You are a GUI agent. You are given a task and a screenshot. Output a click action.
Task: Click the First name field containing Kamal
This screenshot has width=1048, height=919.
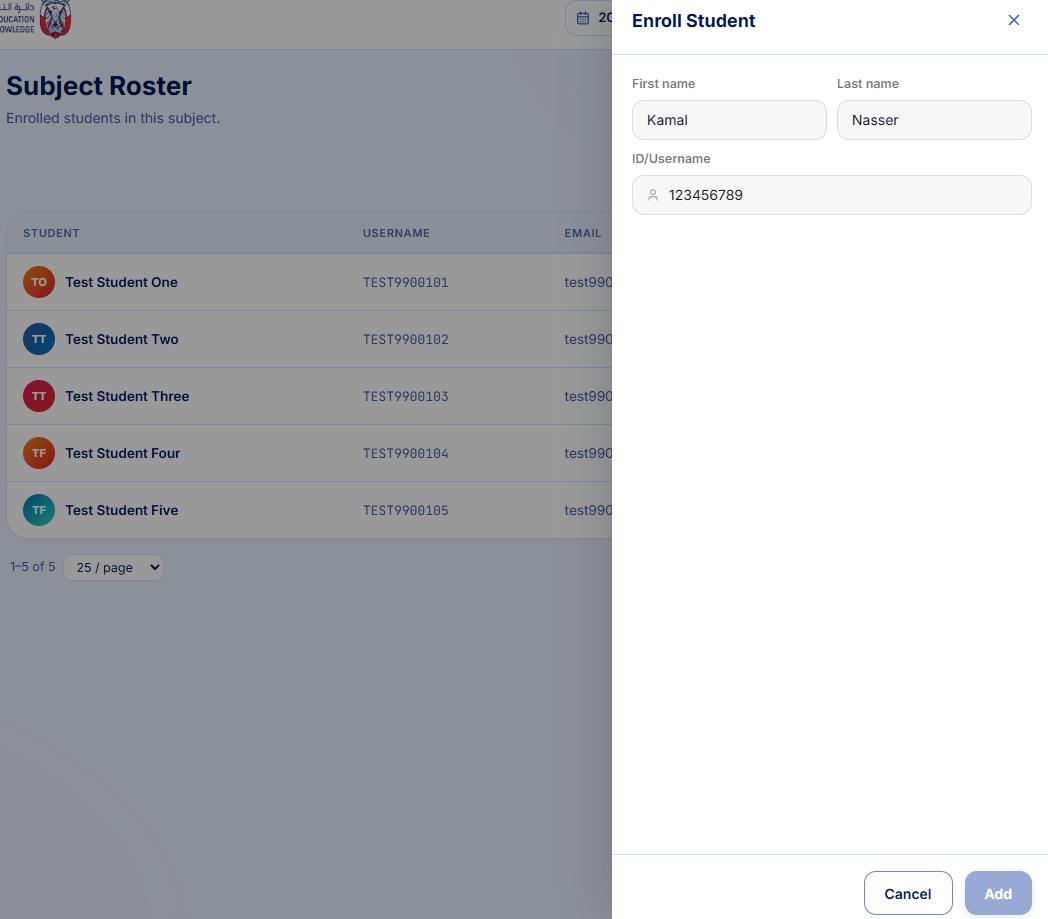click(729, 120)
